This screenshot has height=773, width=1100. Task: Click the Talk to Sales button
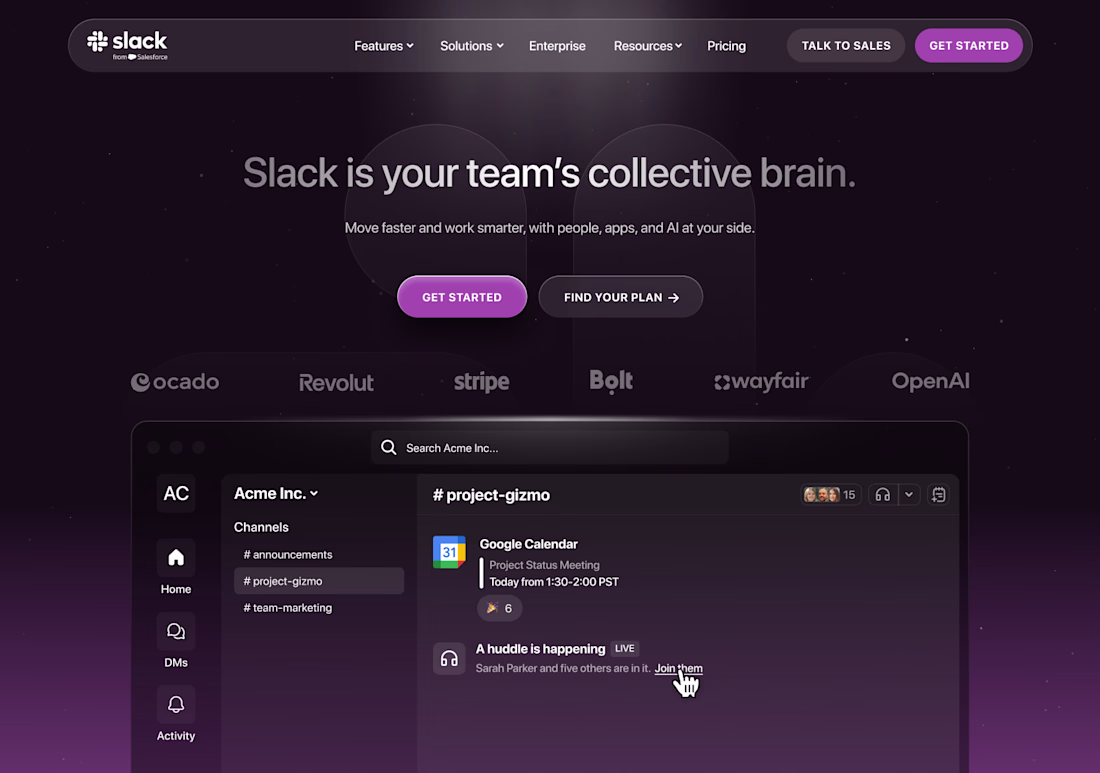tap(846, 46)
